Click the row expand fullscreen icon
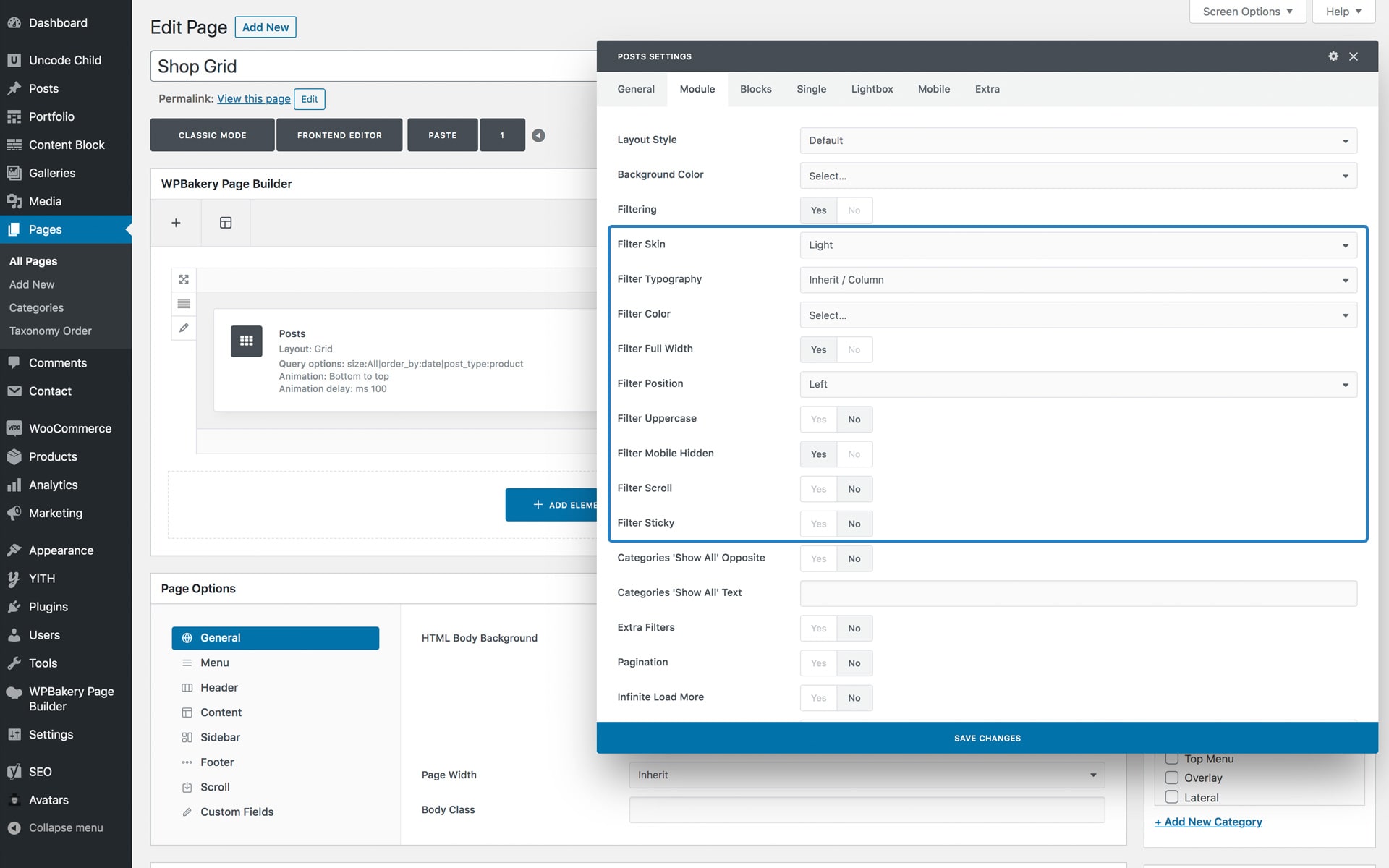The image size is (1389, 868). tap(184, 279)
